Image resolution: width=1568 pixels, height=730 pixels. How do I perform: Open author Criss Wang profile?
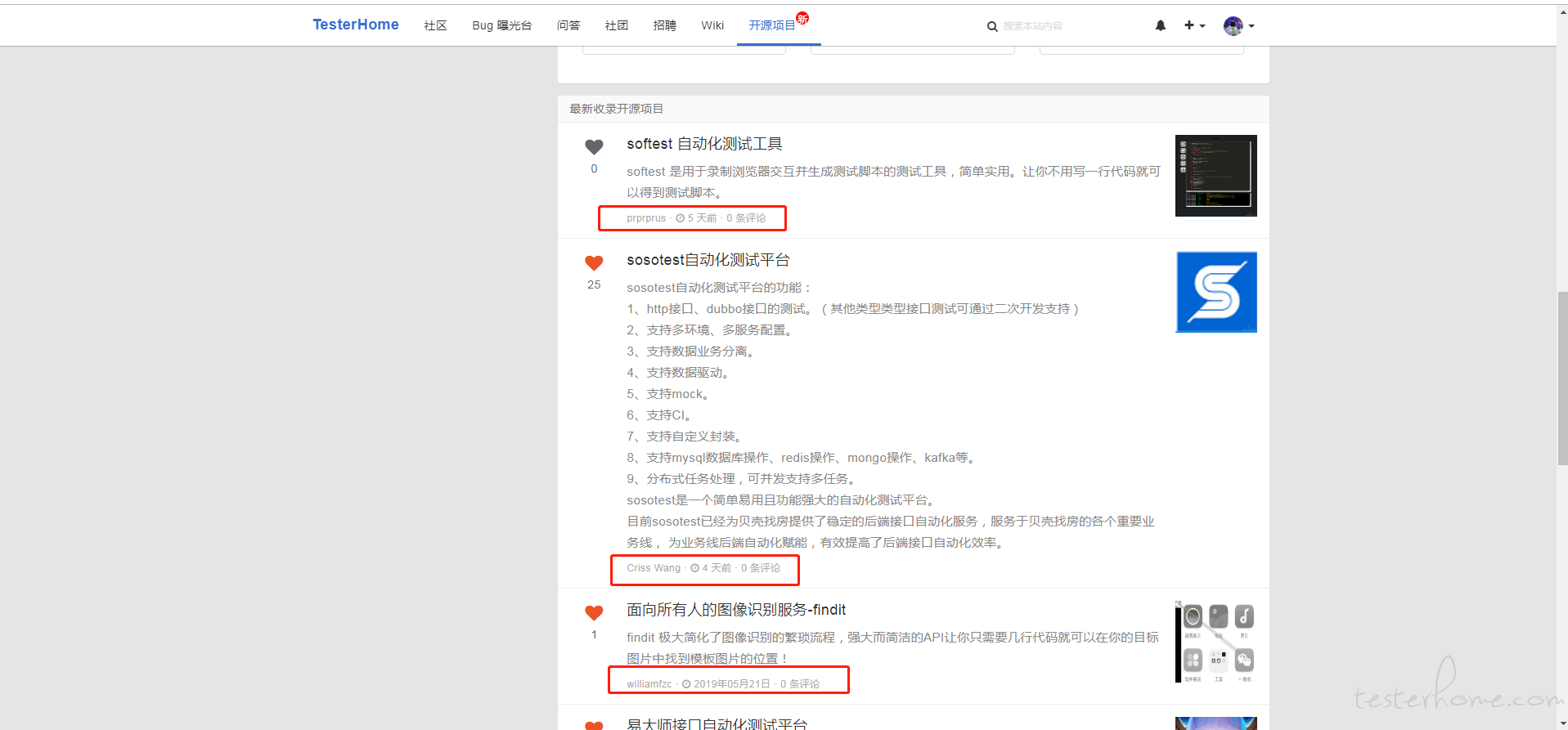[x=654, y=568]
